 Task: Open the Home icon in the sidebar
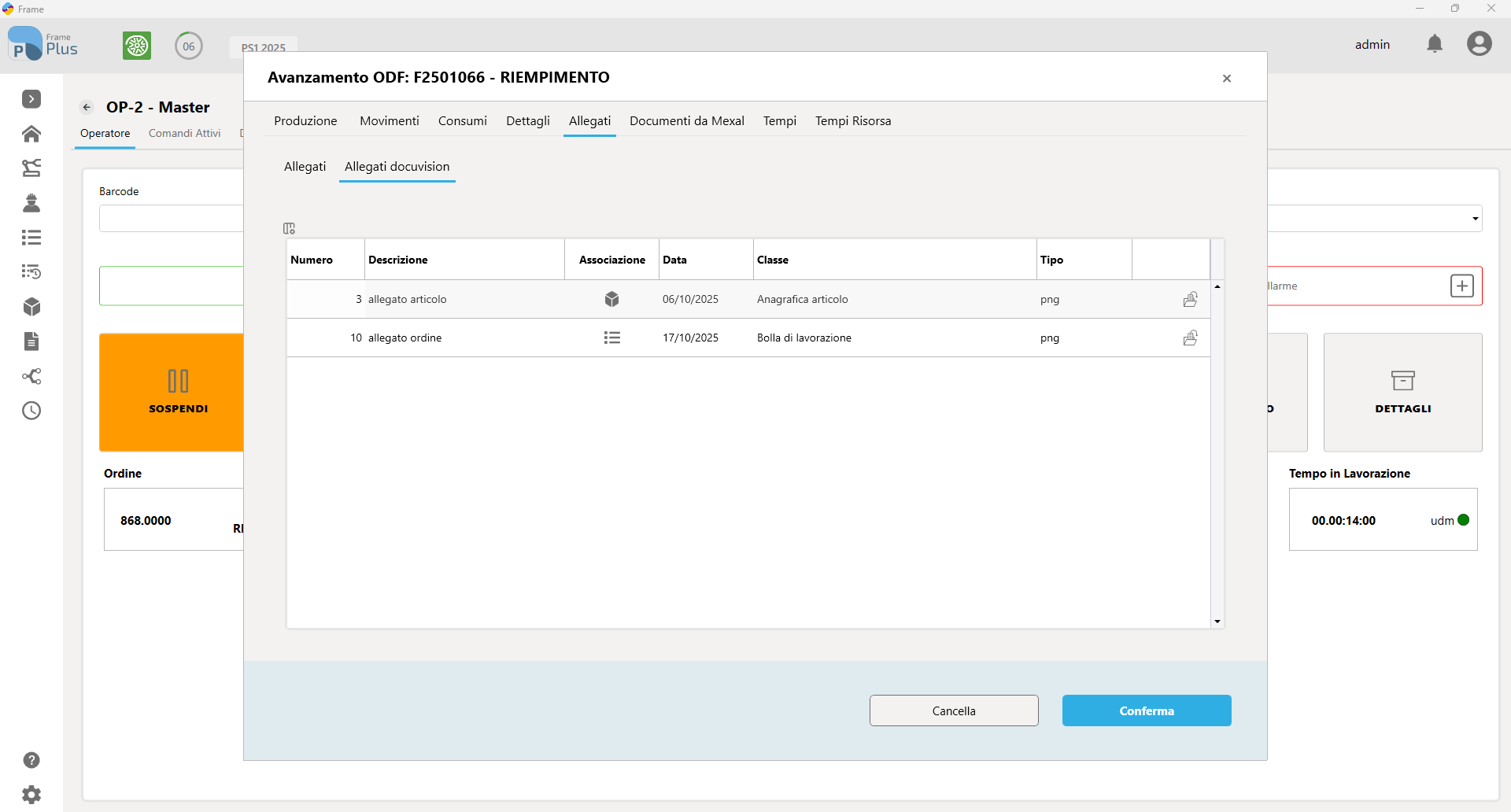(31, 134)
